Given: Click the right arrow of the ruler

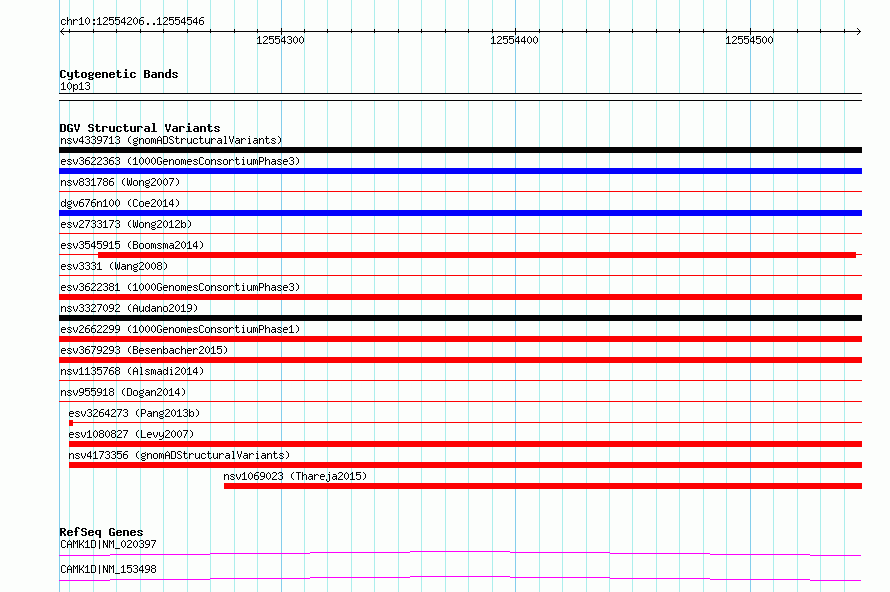Looking at the screenshot, I should [858, 32].
